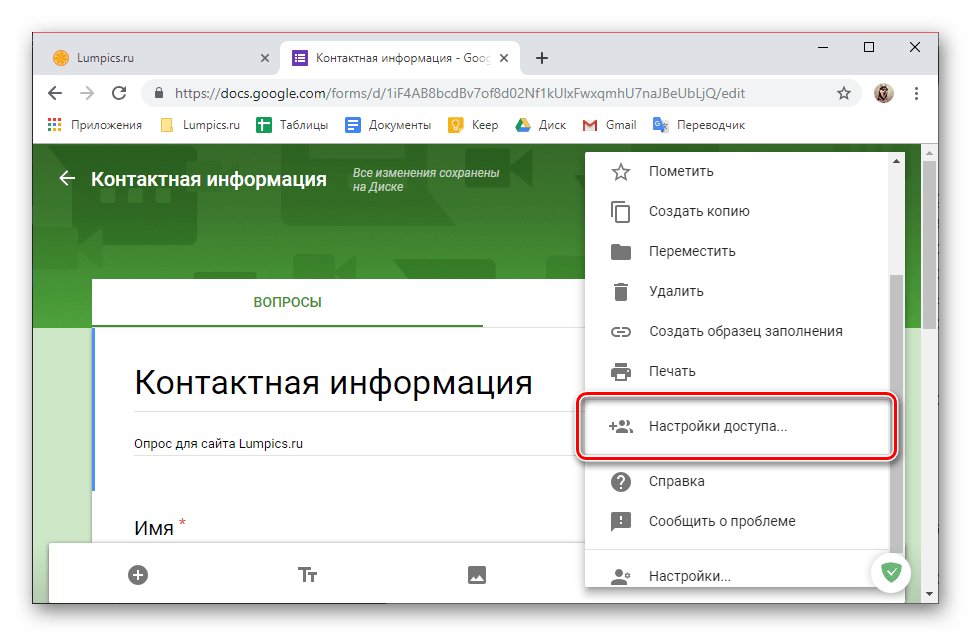The height and width of the screenshot is (636, 971).
Task: Click the page scrollbar down arrow
Action: click(x=929, y=593)
